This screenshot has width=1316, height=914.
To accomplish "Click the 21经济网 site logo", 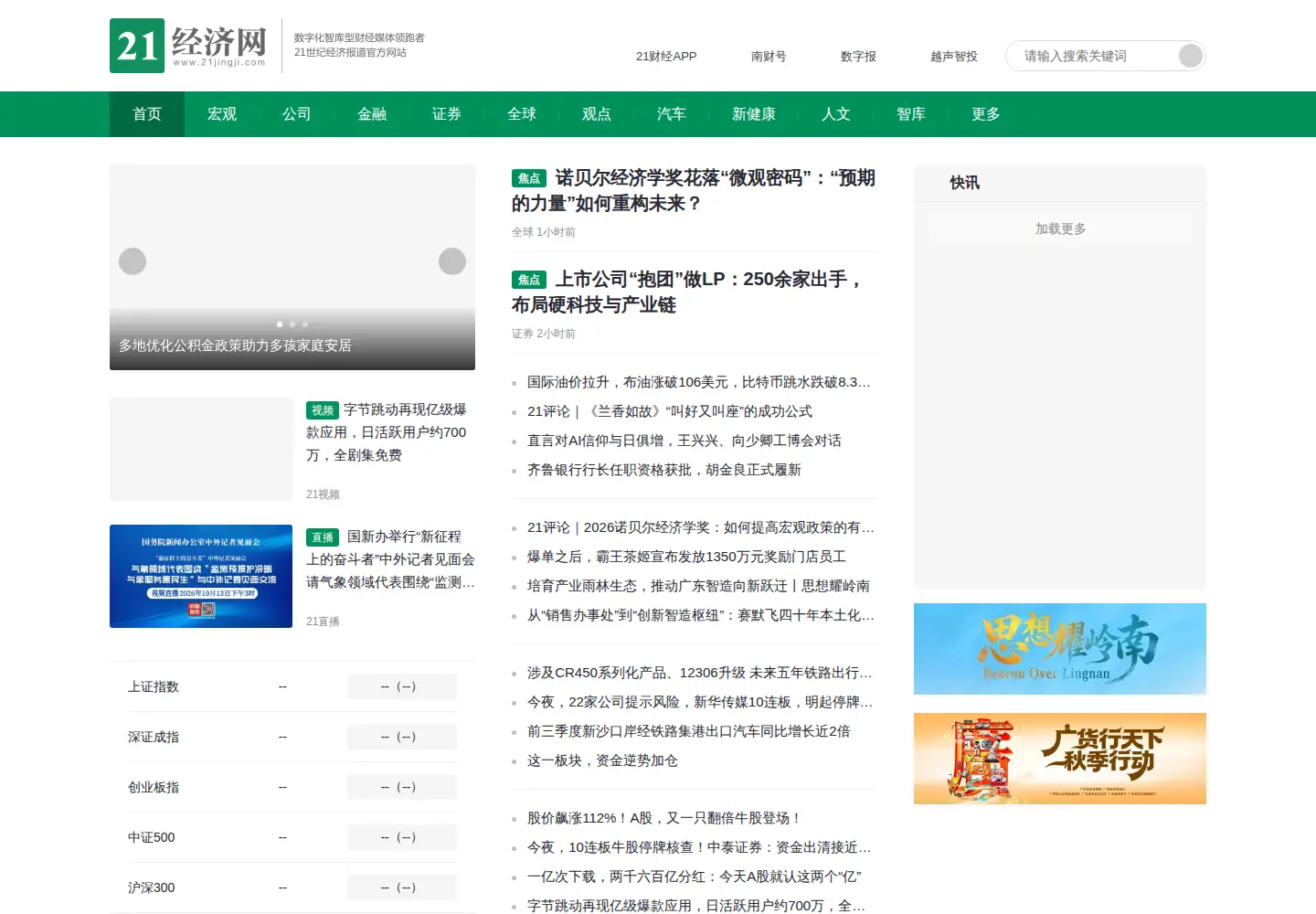I will pyautogui.click(x=188, y=46).
